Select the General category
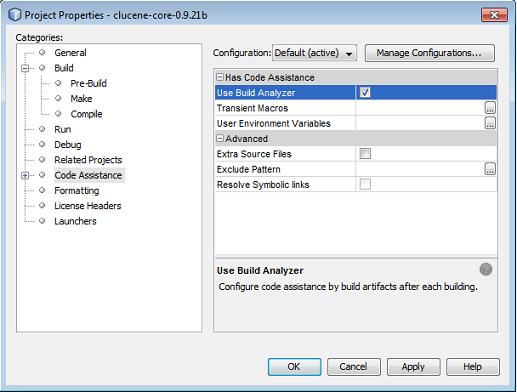This screenshot has height=392, width=517. pos(70,53)
